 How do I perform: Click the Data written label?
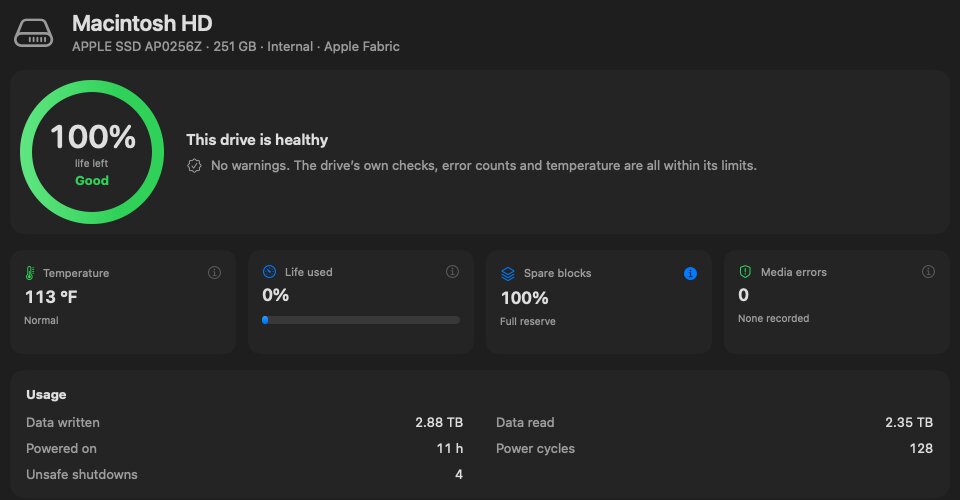tap(62, 422)
